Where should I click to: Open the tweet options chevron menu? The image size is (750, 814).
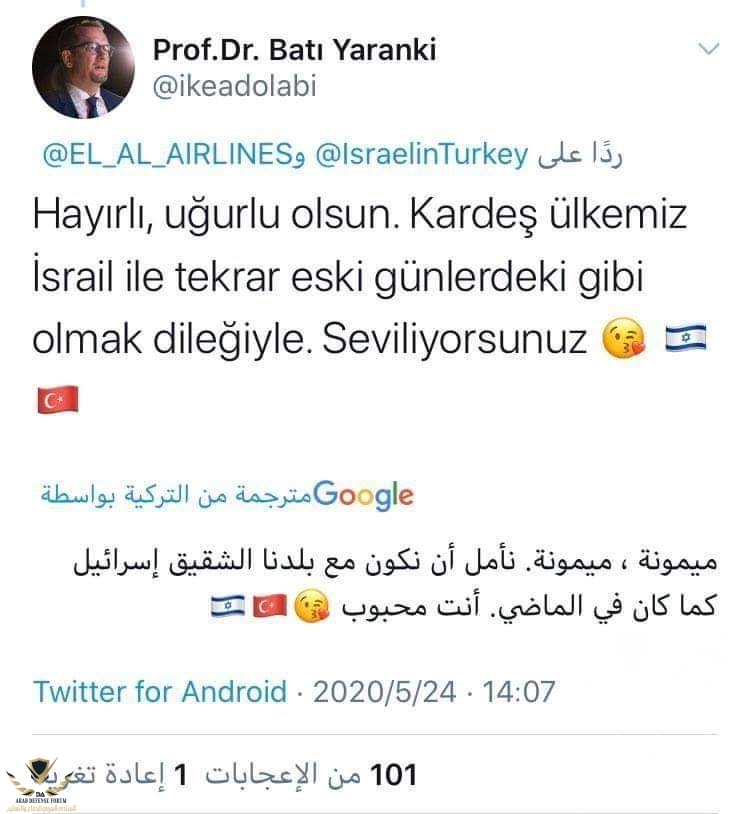coord(708,49)
